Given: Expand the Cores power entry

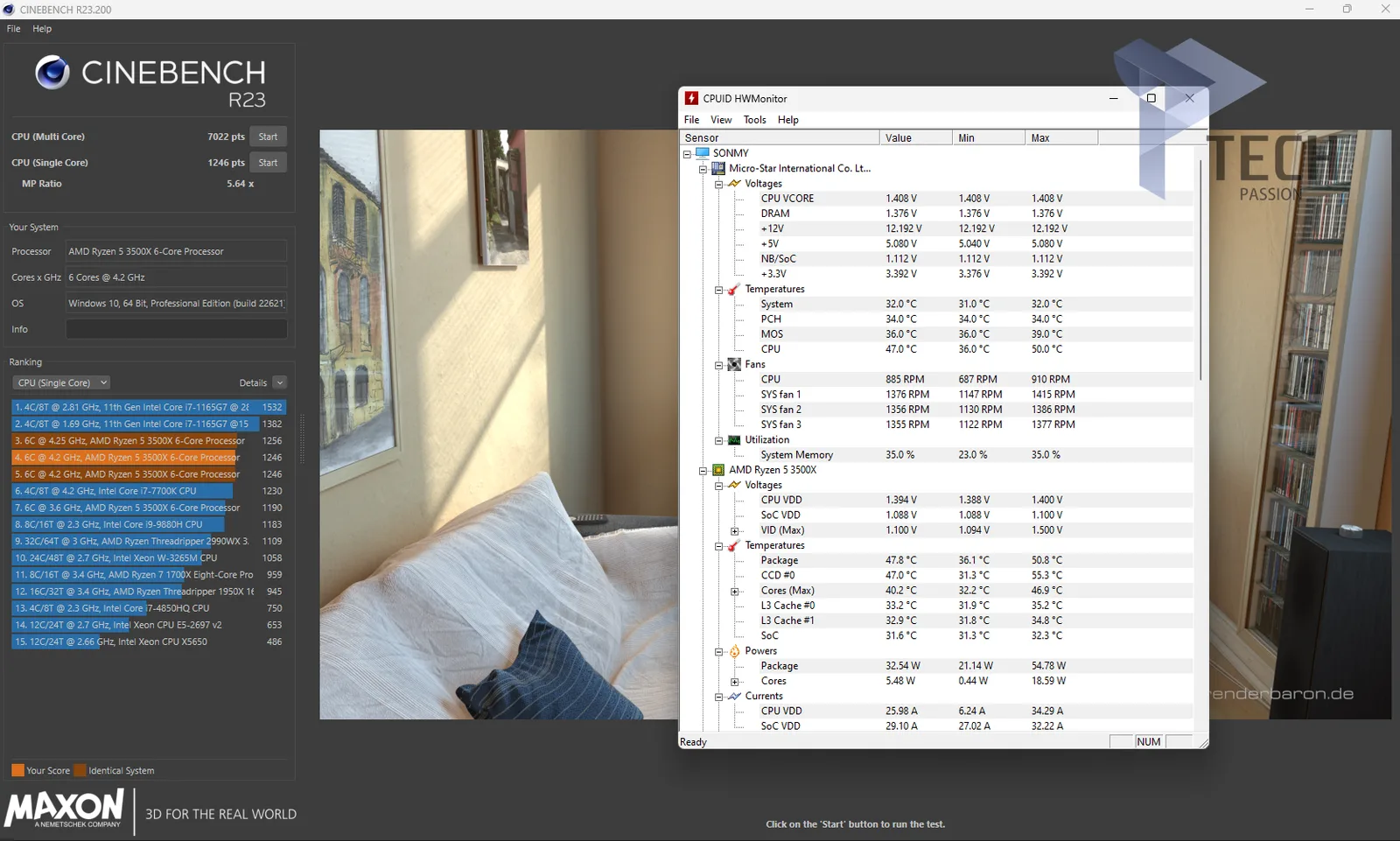Looking at the screenshot, I should 734,682.
